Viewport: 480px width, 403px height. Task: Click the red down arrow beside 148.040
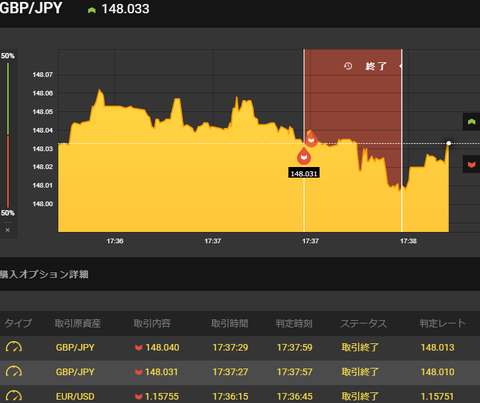pyautogui.click(x=139, y=348)
